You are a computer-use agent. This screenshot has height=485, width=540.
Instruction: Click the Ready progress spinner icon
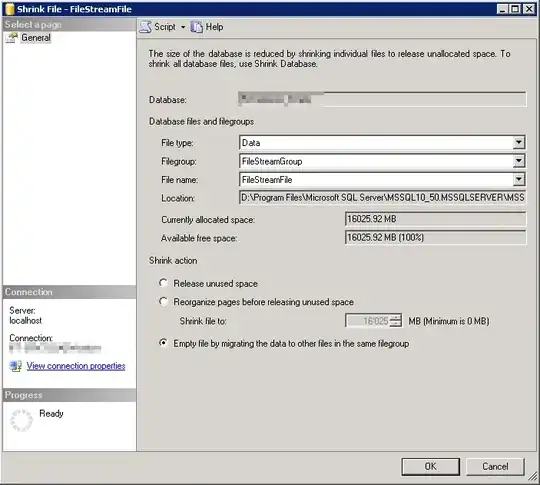pyautogui.click(x=21, y=420)
